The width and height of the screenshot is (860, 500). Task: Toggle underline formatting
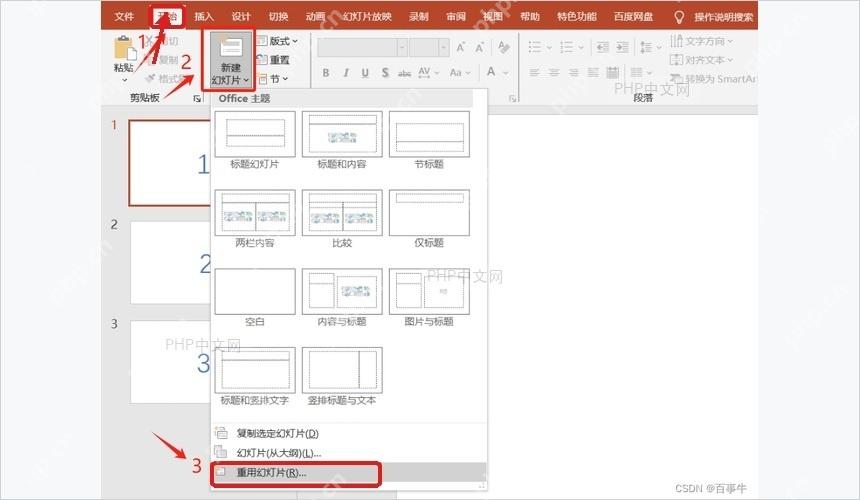[365, 72]
